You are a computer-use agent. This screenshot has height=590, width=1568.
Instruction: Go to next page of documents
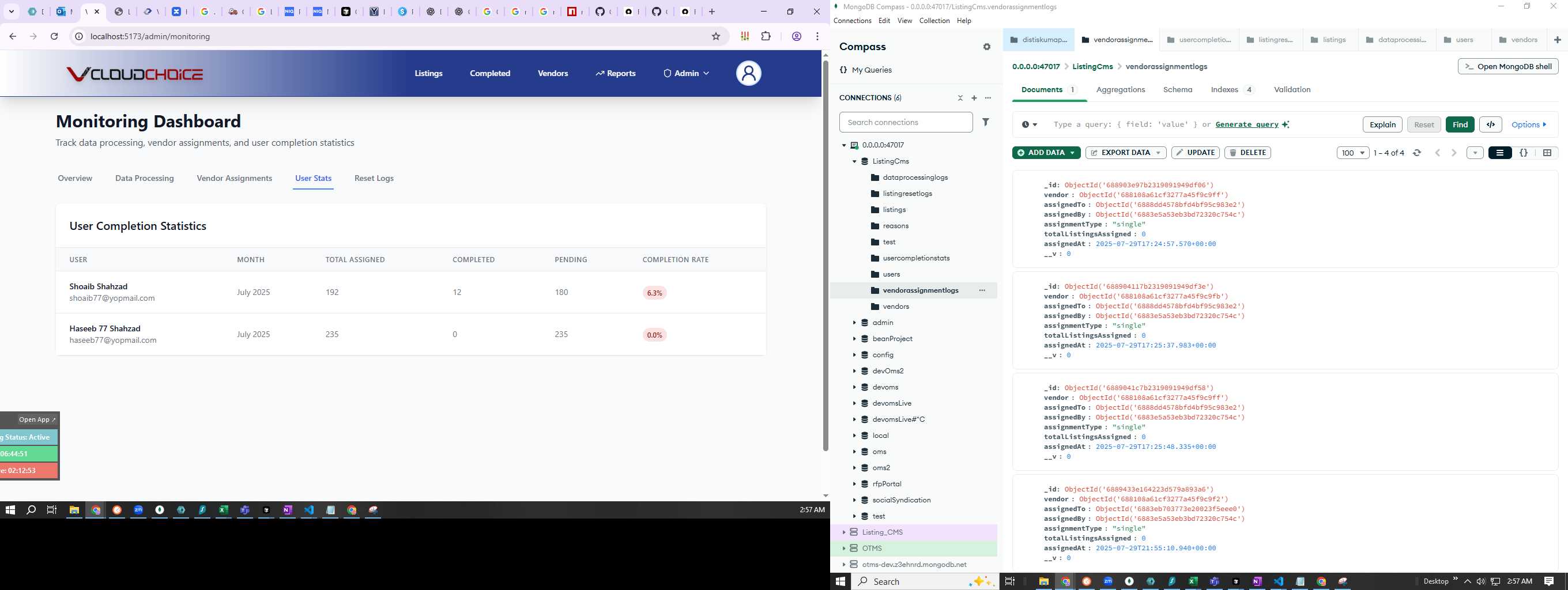click(x=1453, y=153)
